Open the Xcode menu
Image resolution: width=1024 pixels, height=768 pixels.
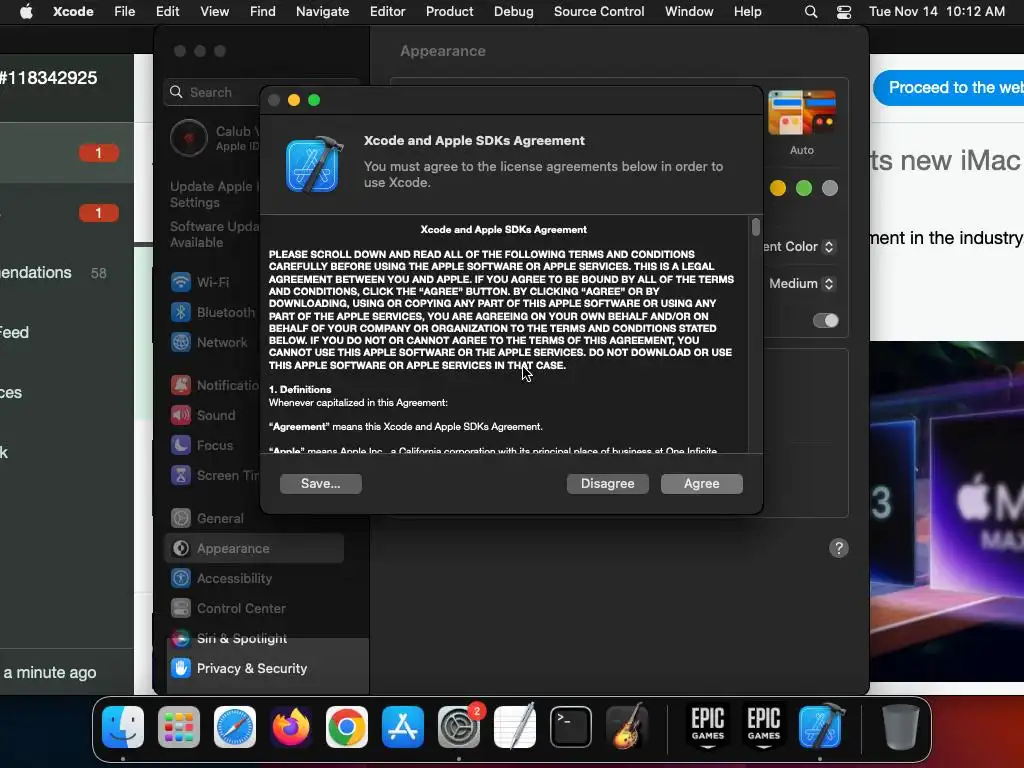(73, 11)
